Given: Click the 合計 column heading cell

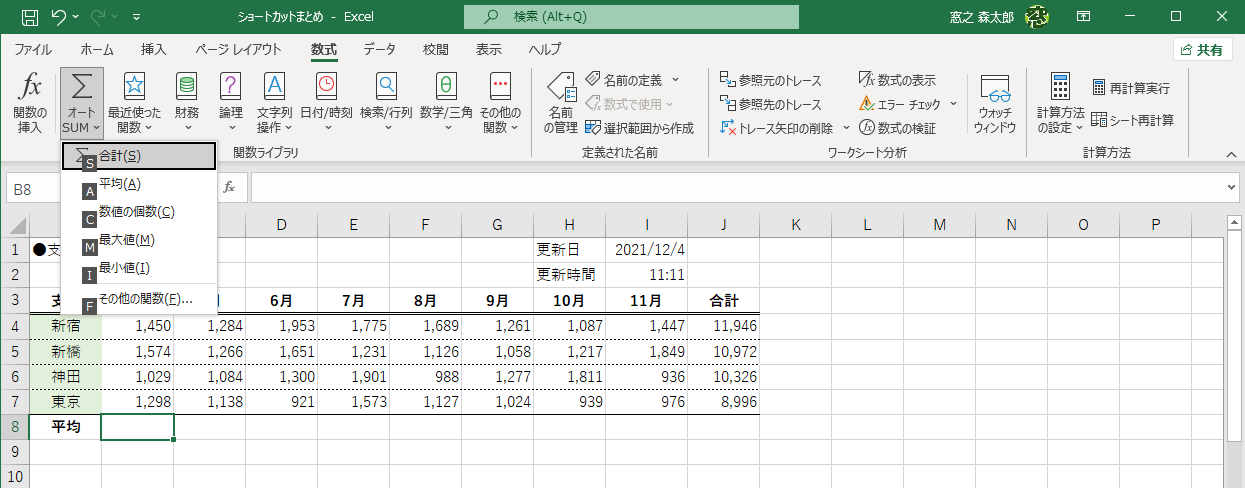Looking at the screenshot, I should tap(724, 300).
